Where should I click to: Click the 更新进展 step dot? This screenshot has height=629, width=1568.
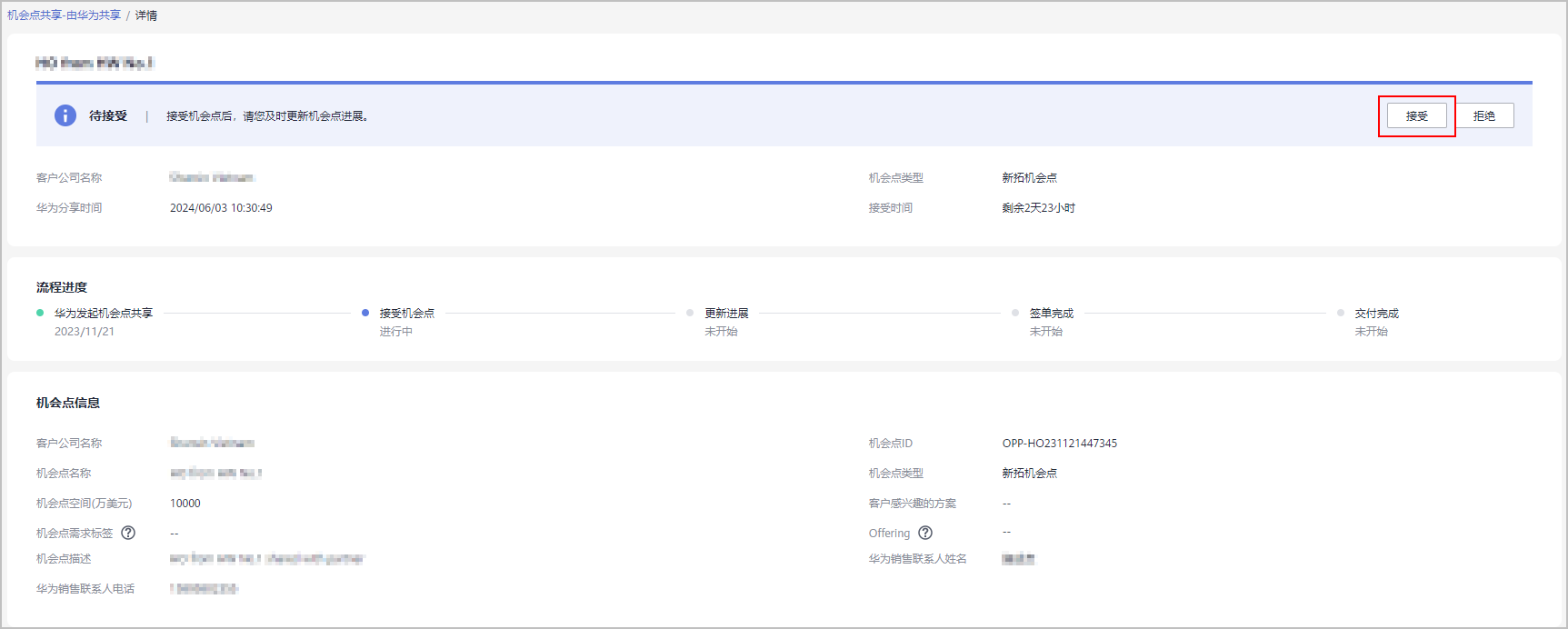click(x=690, y=313)
